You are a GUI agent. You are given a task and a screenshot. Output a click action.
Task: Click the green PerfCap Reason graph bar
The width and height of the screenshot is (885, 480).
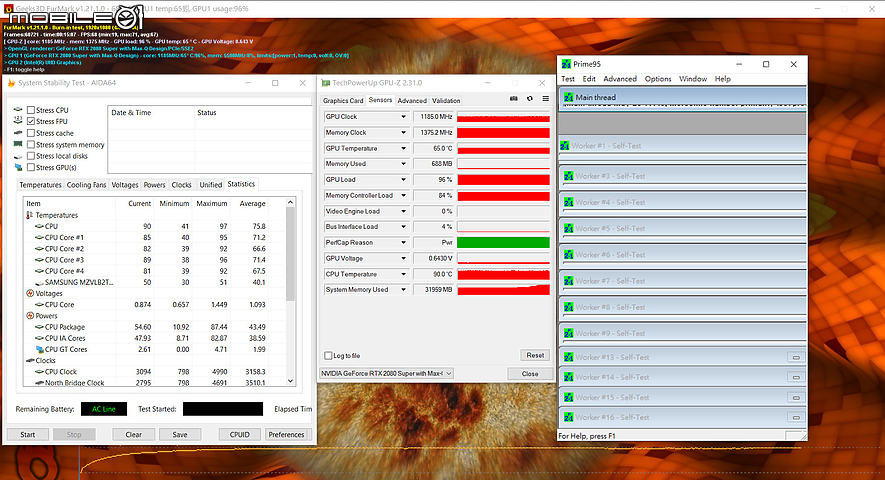pos(503,243)
